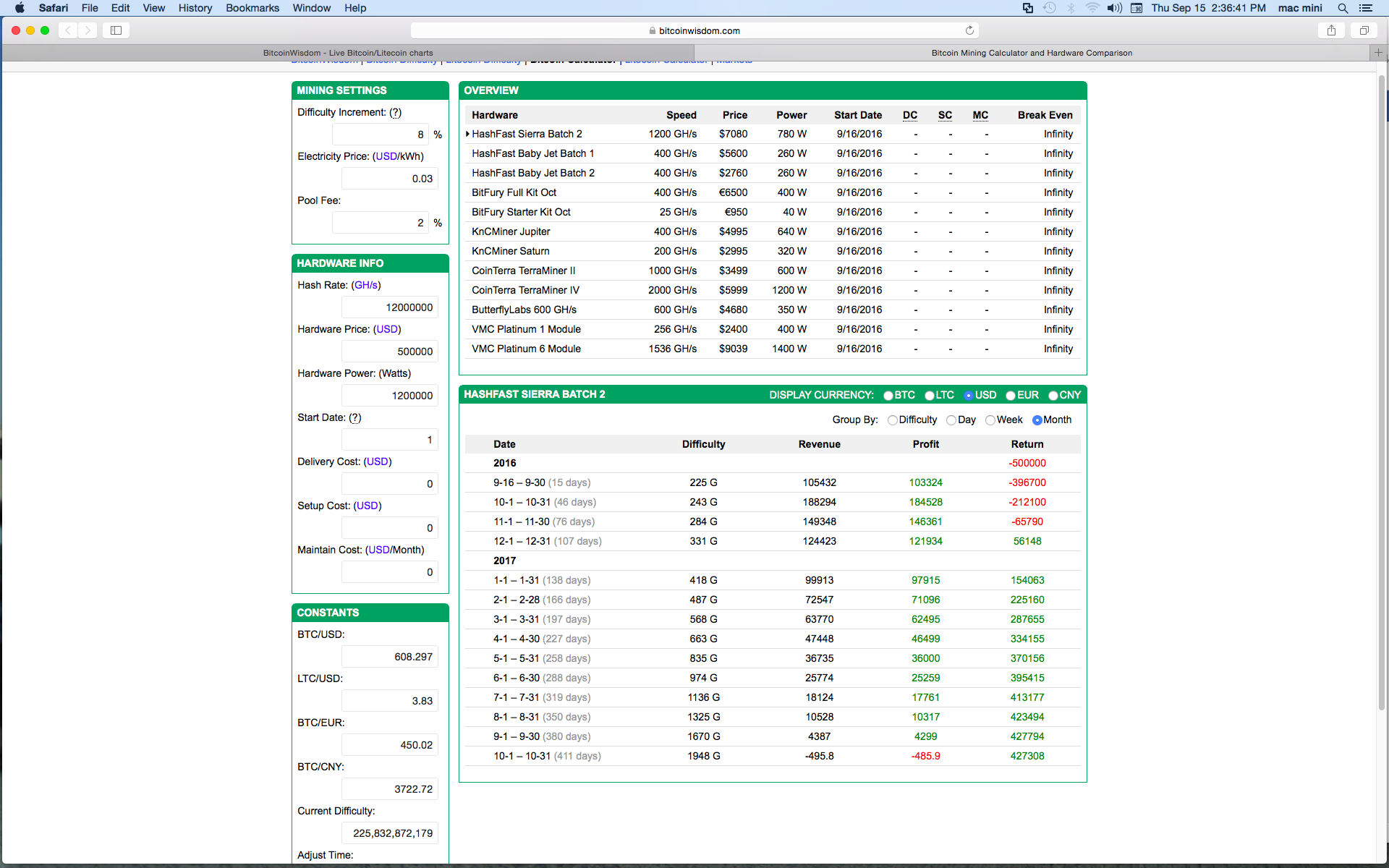Click the Difficulty Increment input field
The height and width of the screenshot is (868, 1389).
(x=381, y=135)
